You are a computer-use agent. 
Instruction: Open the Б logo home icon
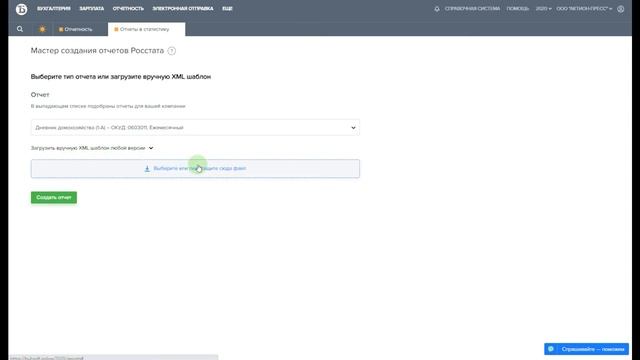22,9
